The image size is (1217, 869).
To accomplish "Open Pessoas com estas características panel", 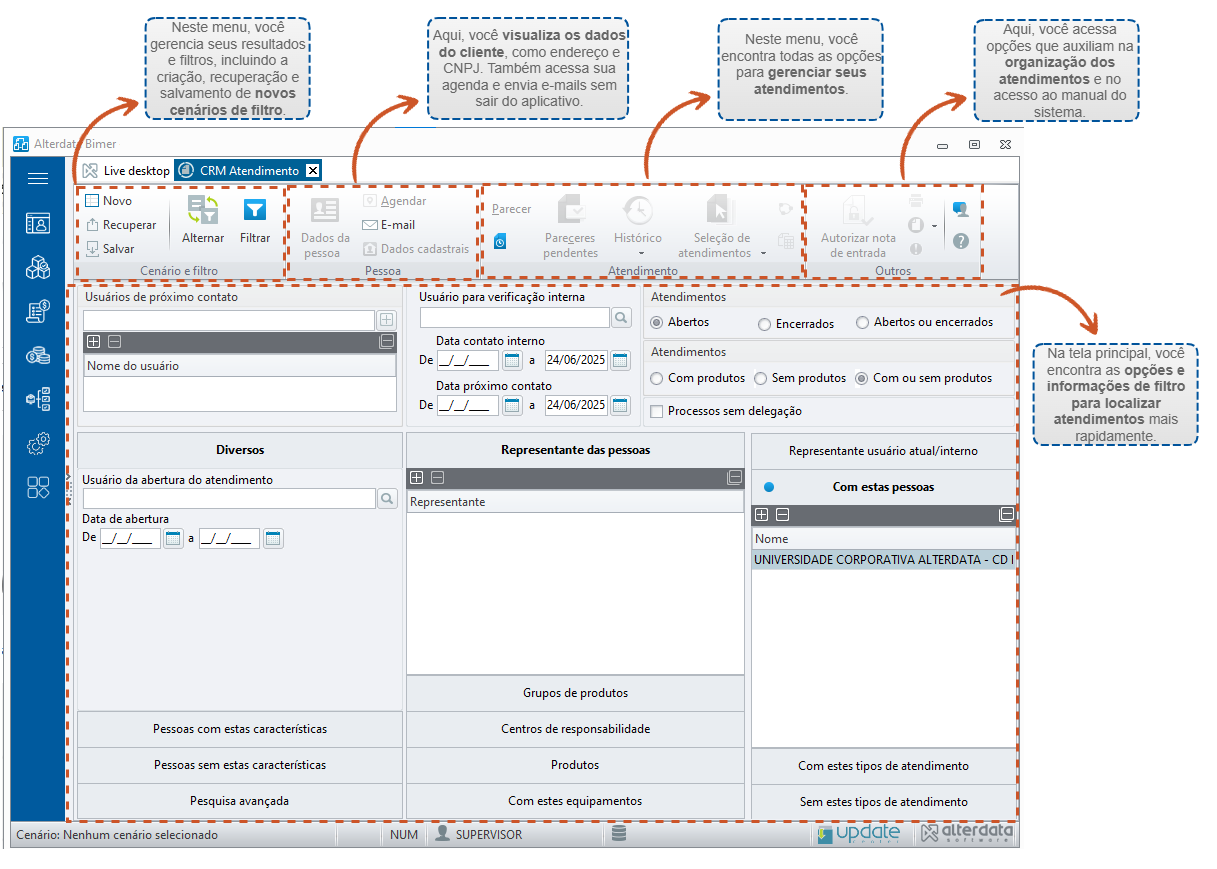I will click(x=240, y=729).
